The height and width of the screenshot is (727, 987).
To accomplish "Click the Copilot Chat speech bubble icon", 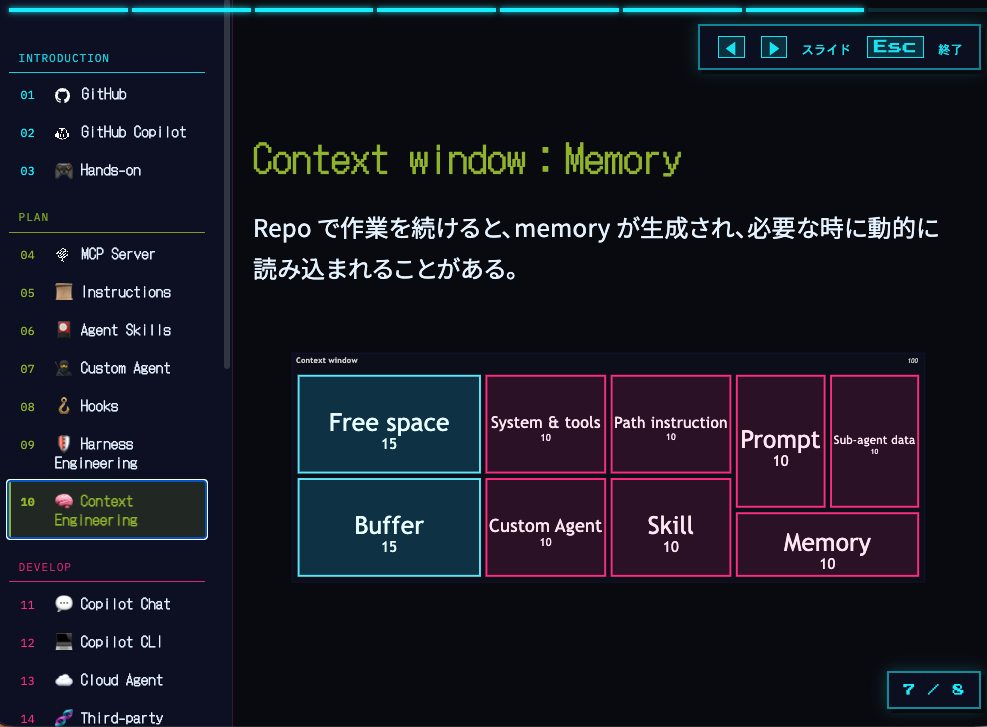I will tap(64, 604).
